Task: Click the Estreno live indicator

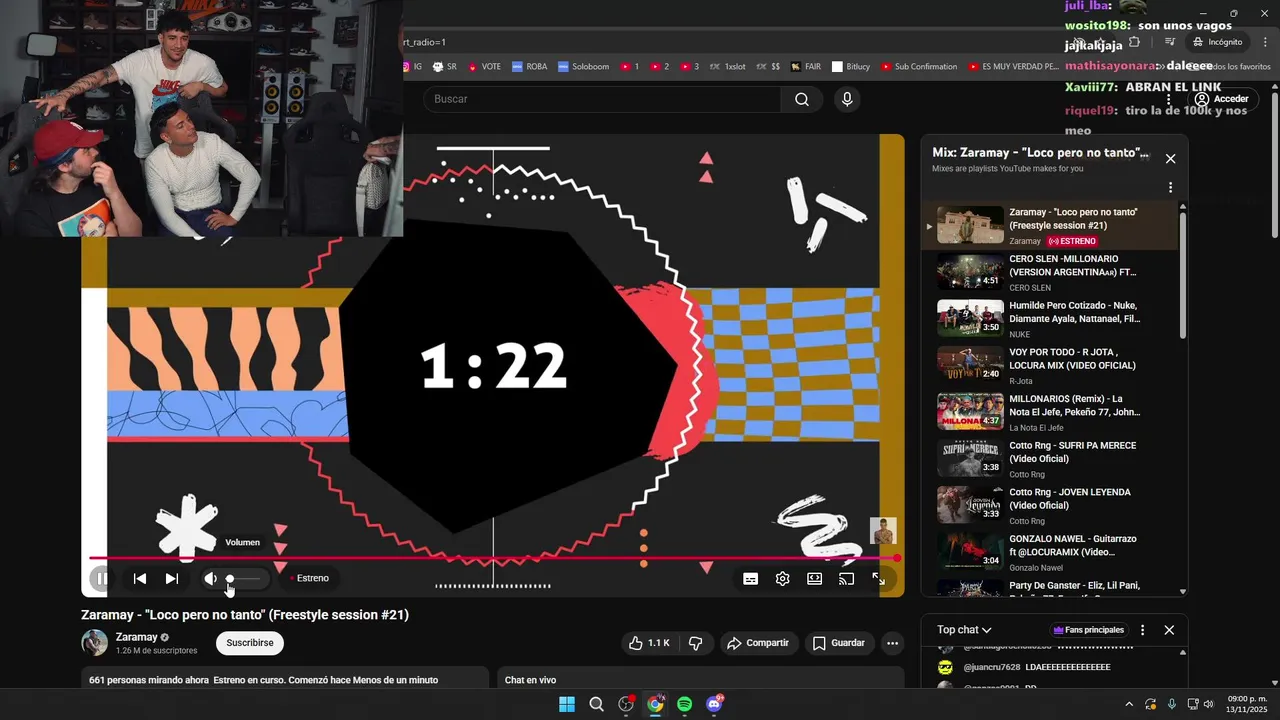Action: pos(310,578)
